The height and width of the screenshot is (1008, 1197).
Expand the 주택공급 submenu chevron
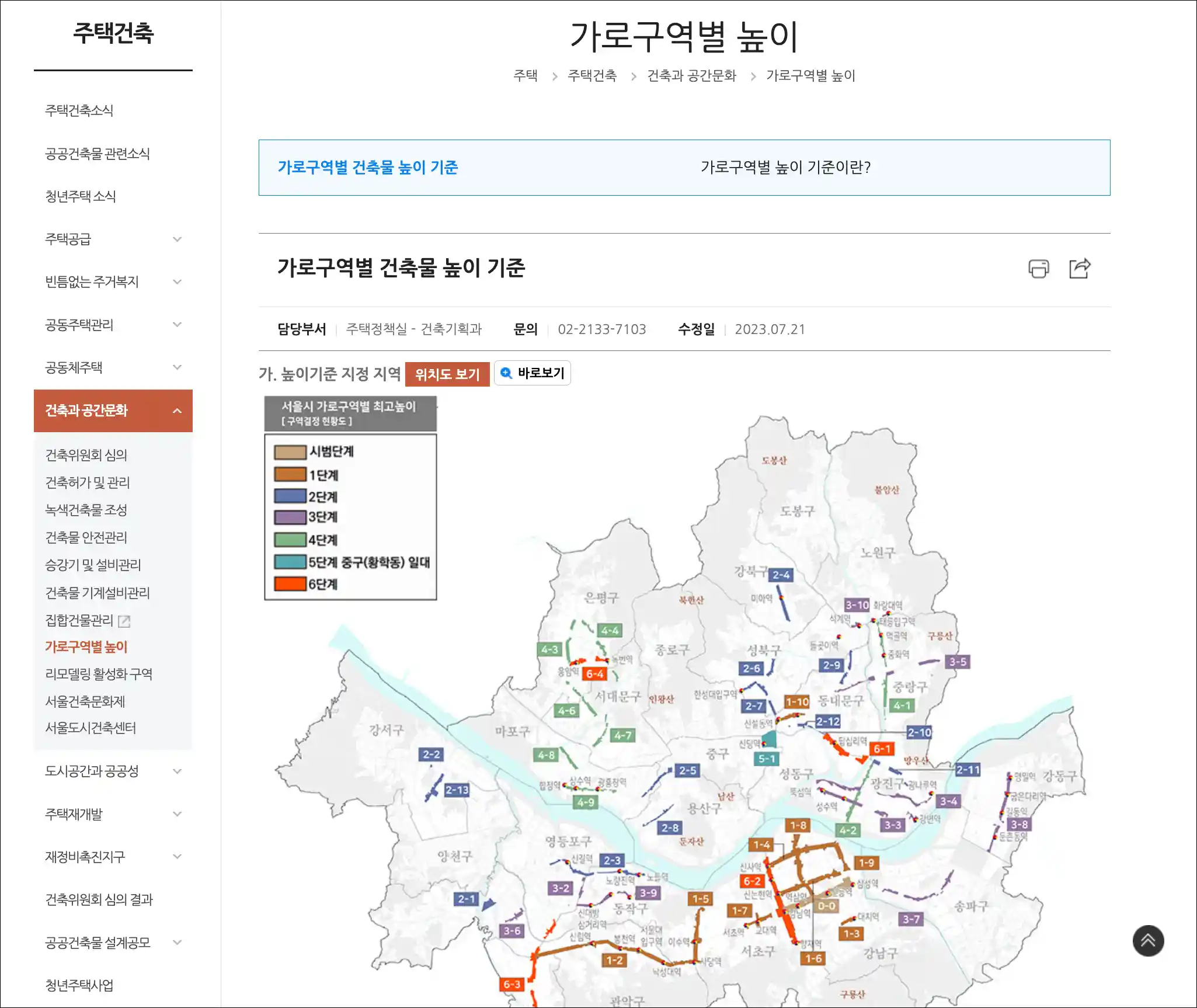(178, 239)
